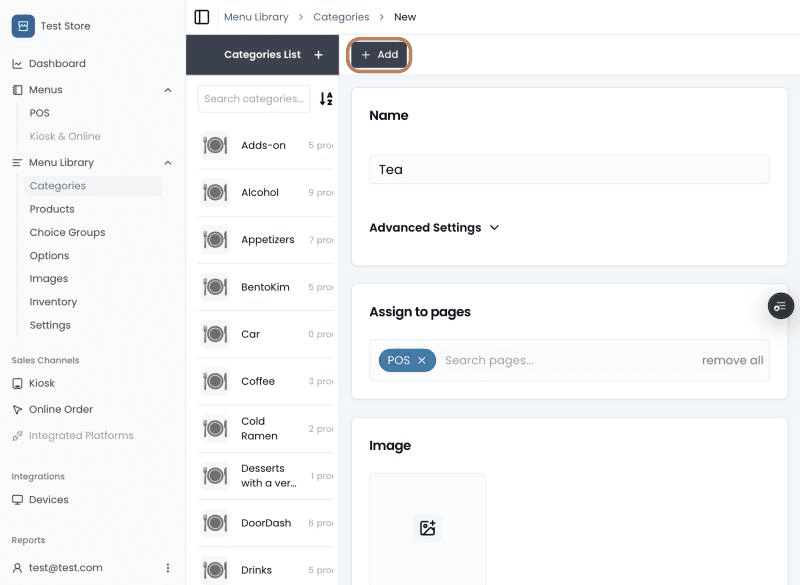This screenshot has height=585, width=800.
Task: Open Kiosk & Online menu
Action: point(65,136)
